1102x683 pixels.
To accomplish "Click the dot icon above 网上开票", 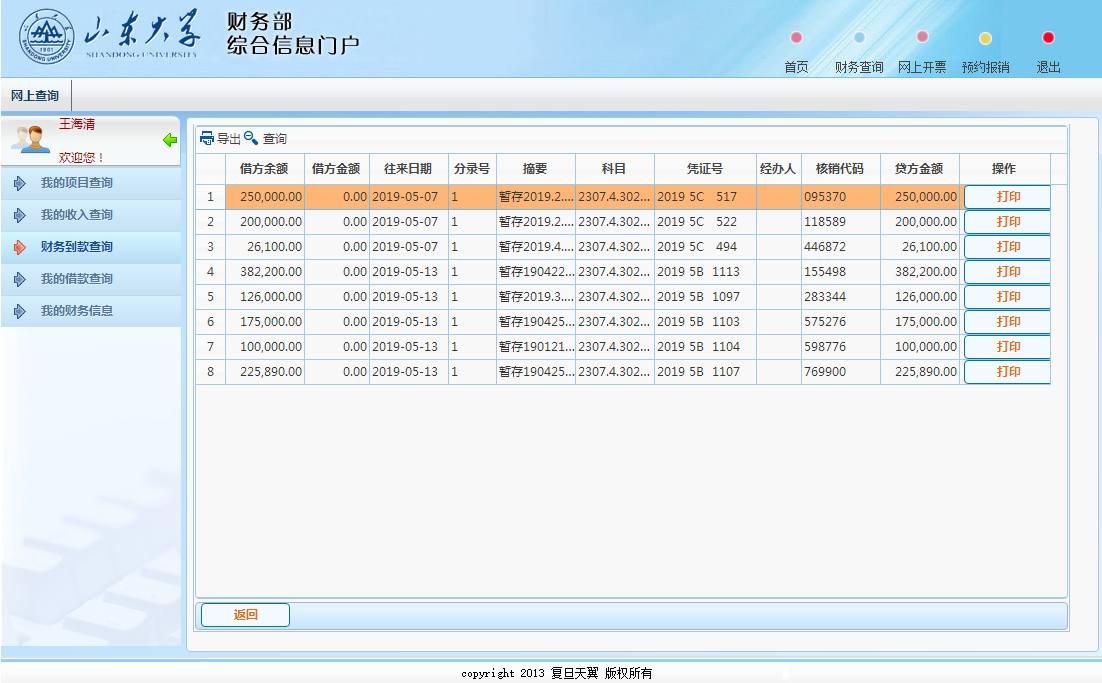I will (x=922, y=37).
